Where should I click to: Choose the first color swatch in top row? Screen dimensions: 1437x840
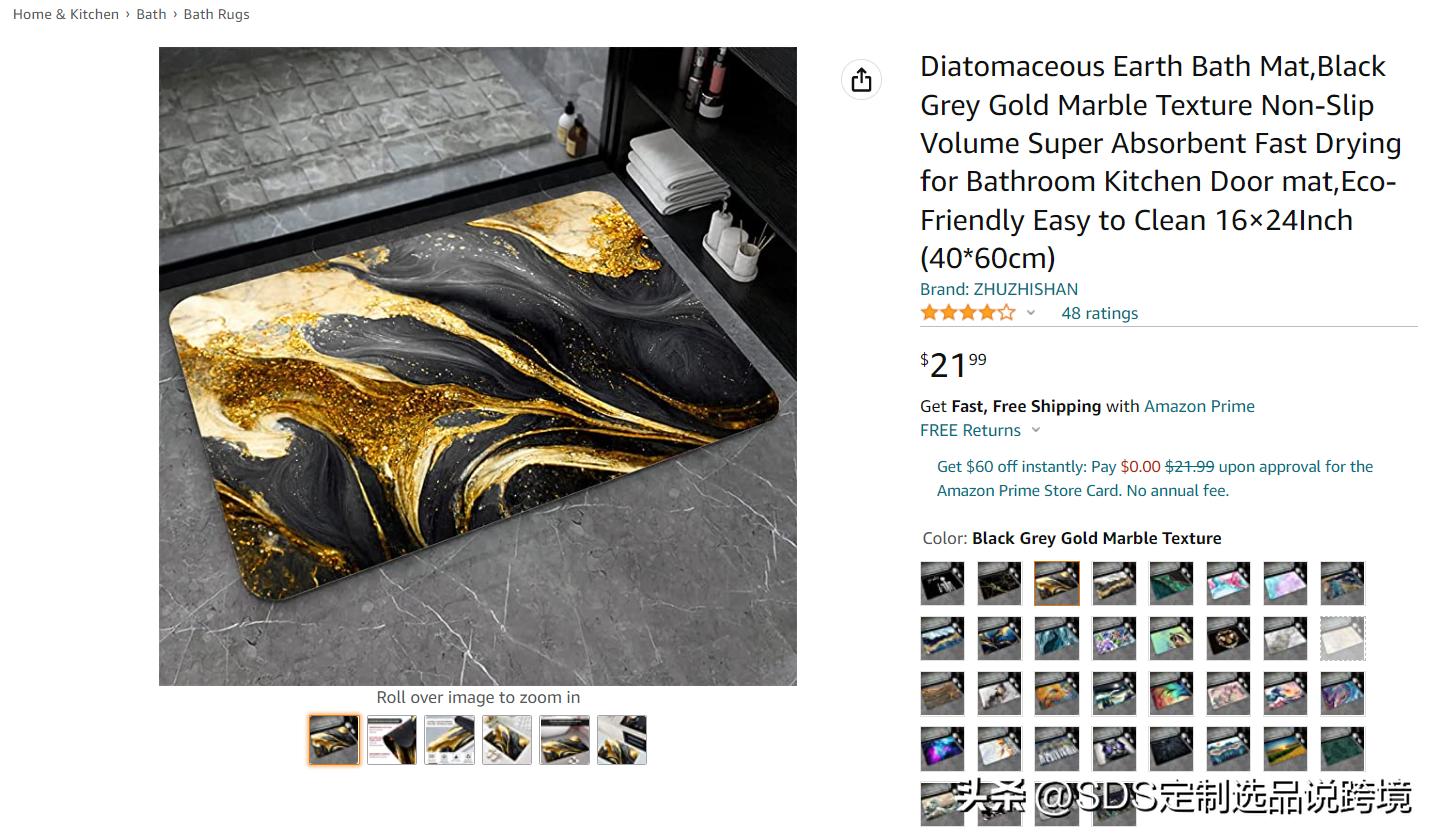[x=942, y=583]
